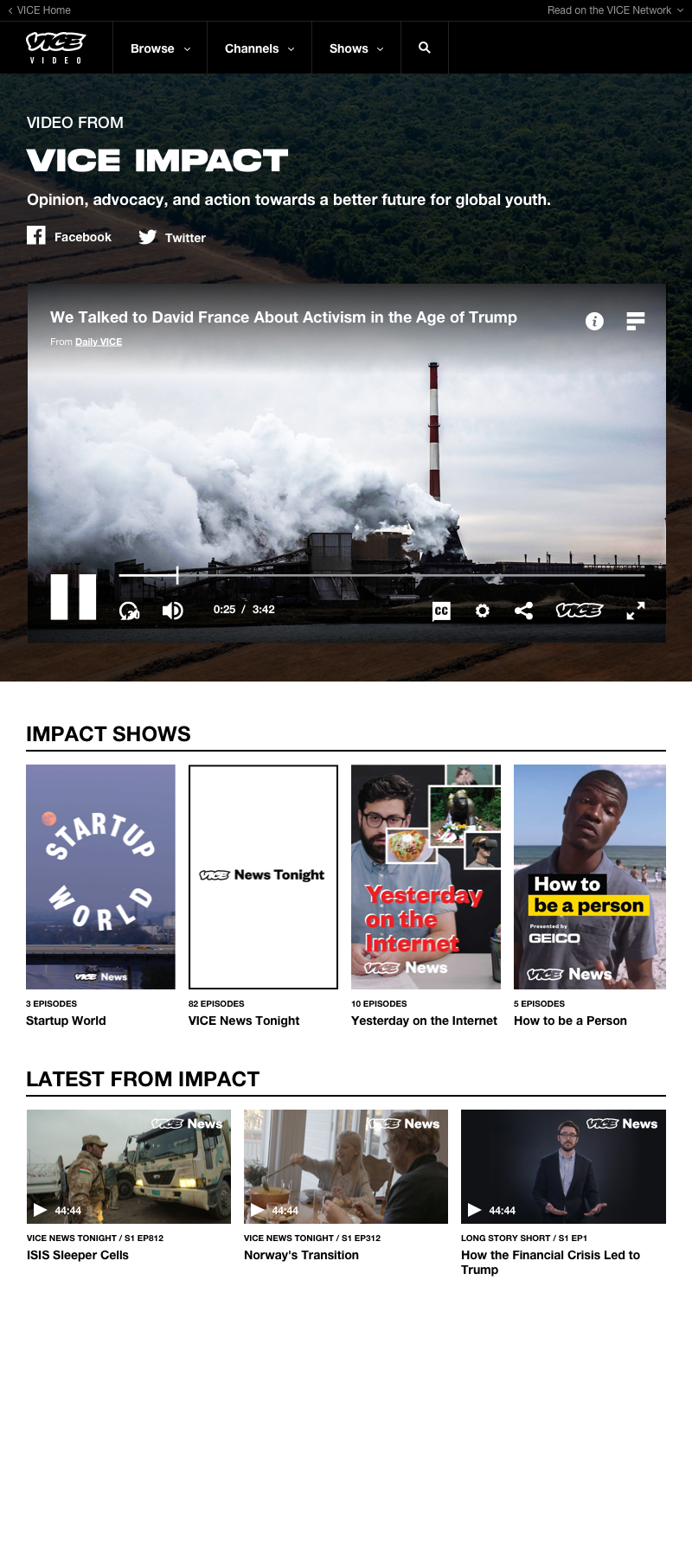Click 'VICE NEWS TONIGHT / S1 EP312' label
The image size is (692, 1568).
[312, 1238]
